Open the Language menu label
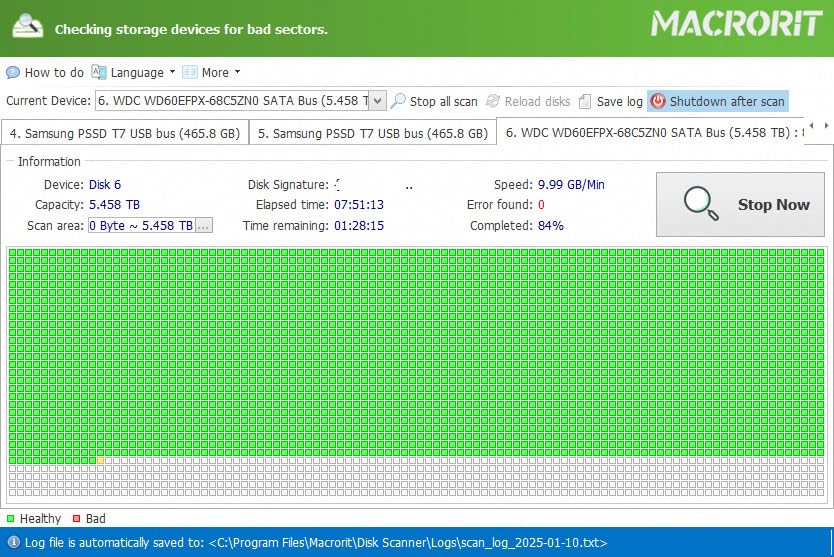 137,72
